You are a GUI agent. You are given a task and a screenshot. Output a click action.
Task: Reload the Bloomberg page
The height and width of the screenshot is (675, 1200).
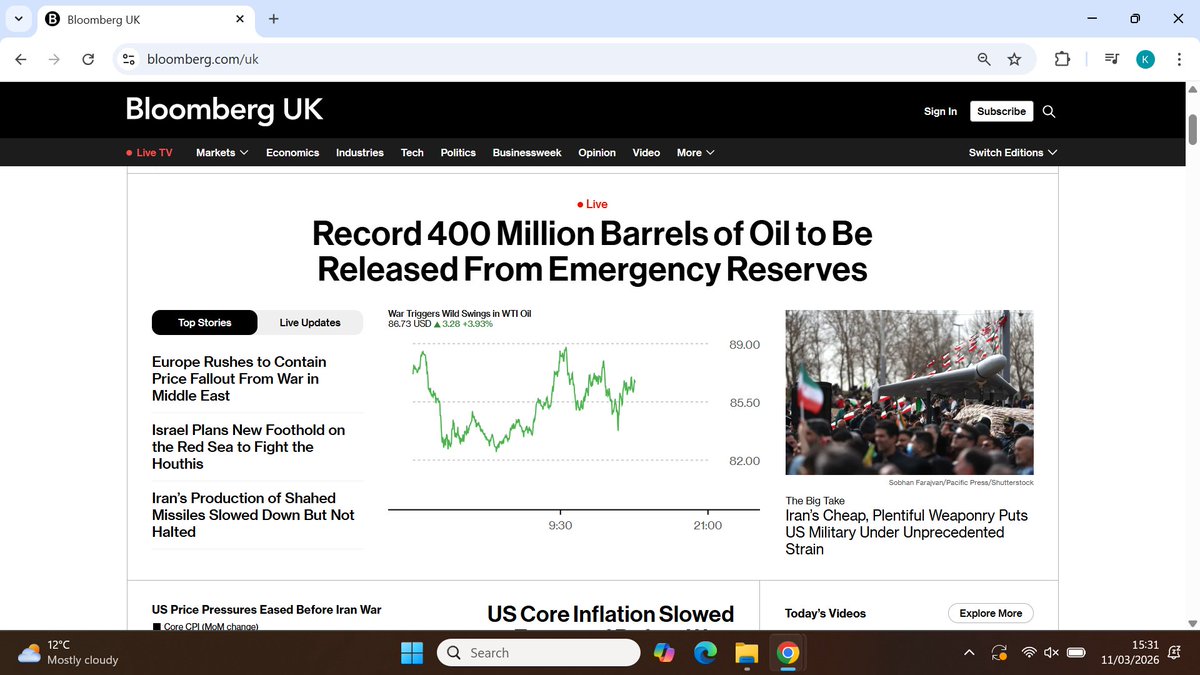click(88, 60)
